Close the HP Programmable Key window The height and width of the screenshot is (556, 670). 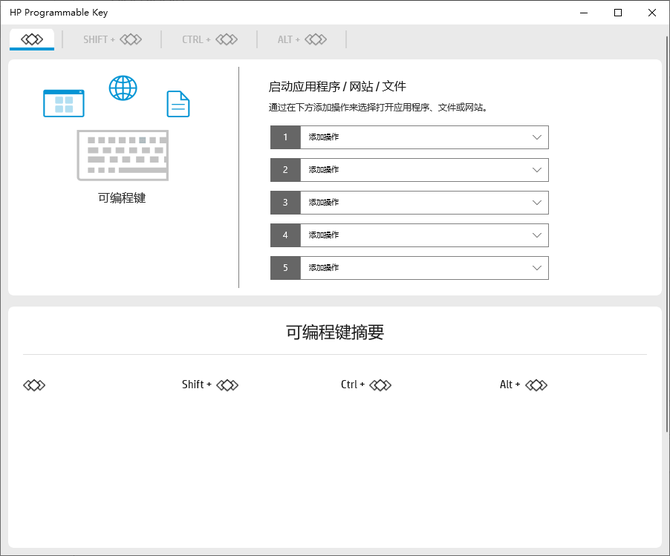(652, 13)
